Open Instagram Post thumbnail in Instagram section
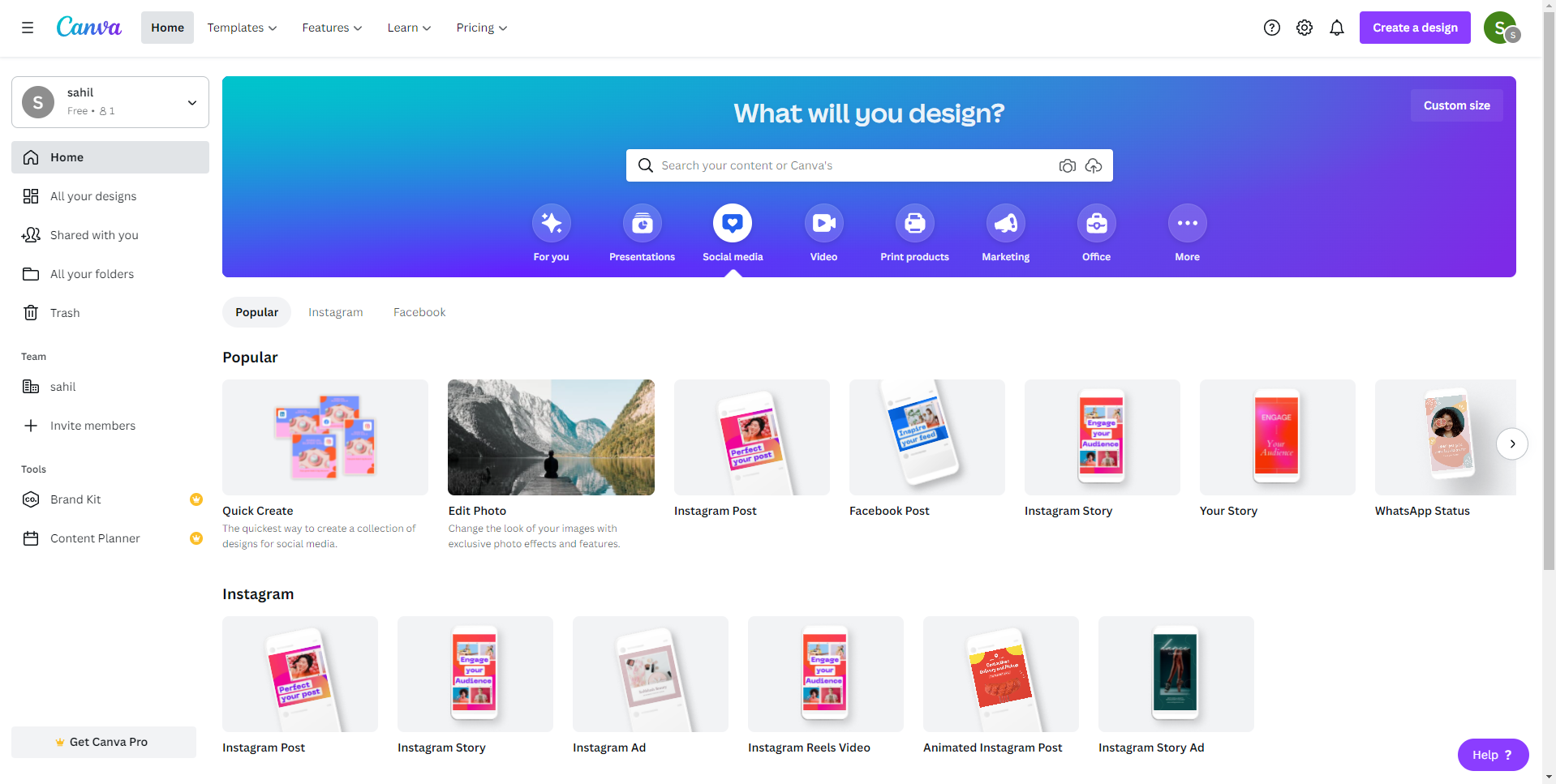 point(300,674)
